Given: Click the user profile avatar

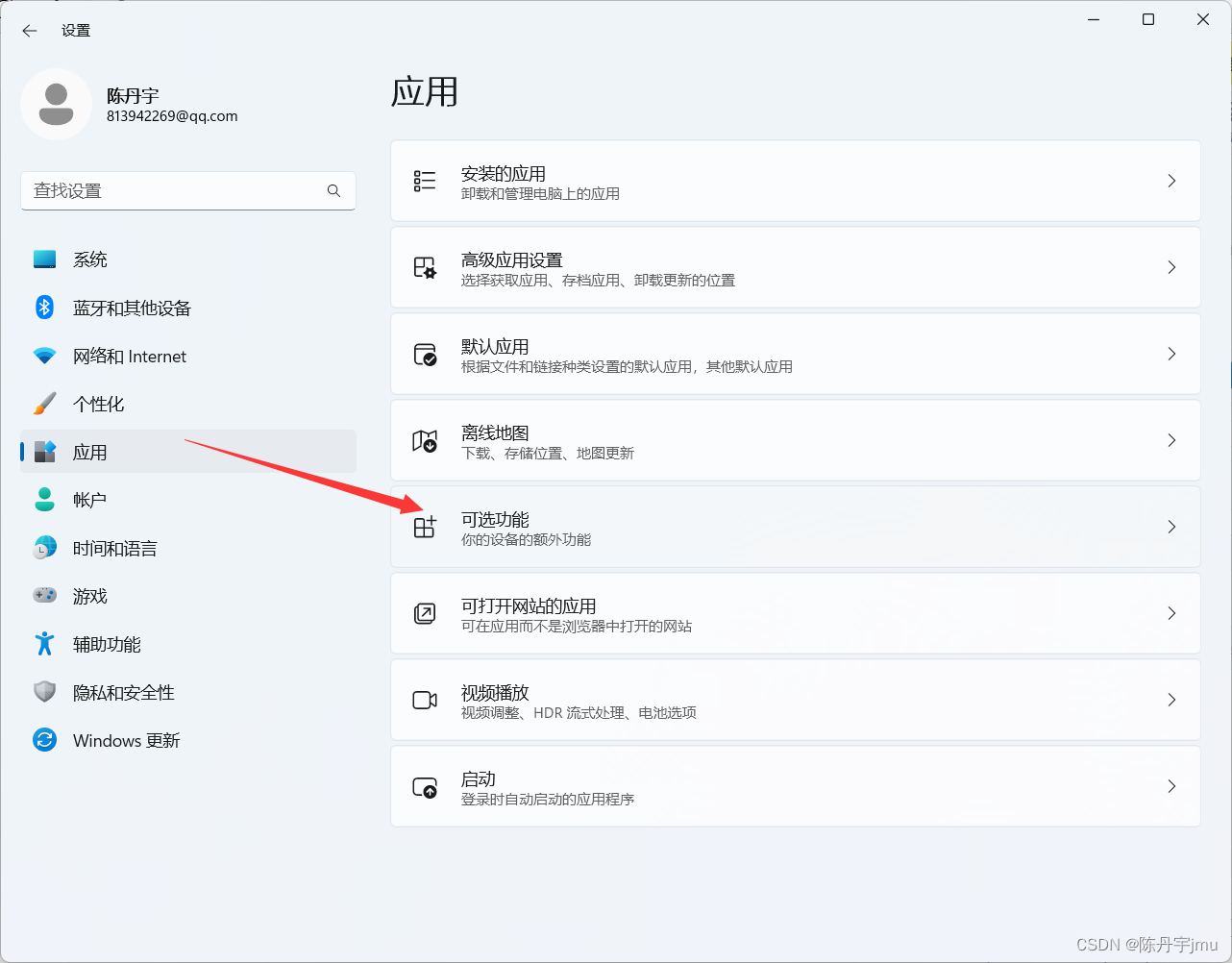Looking at the screenshot, I should click(x=56, y=105).
